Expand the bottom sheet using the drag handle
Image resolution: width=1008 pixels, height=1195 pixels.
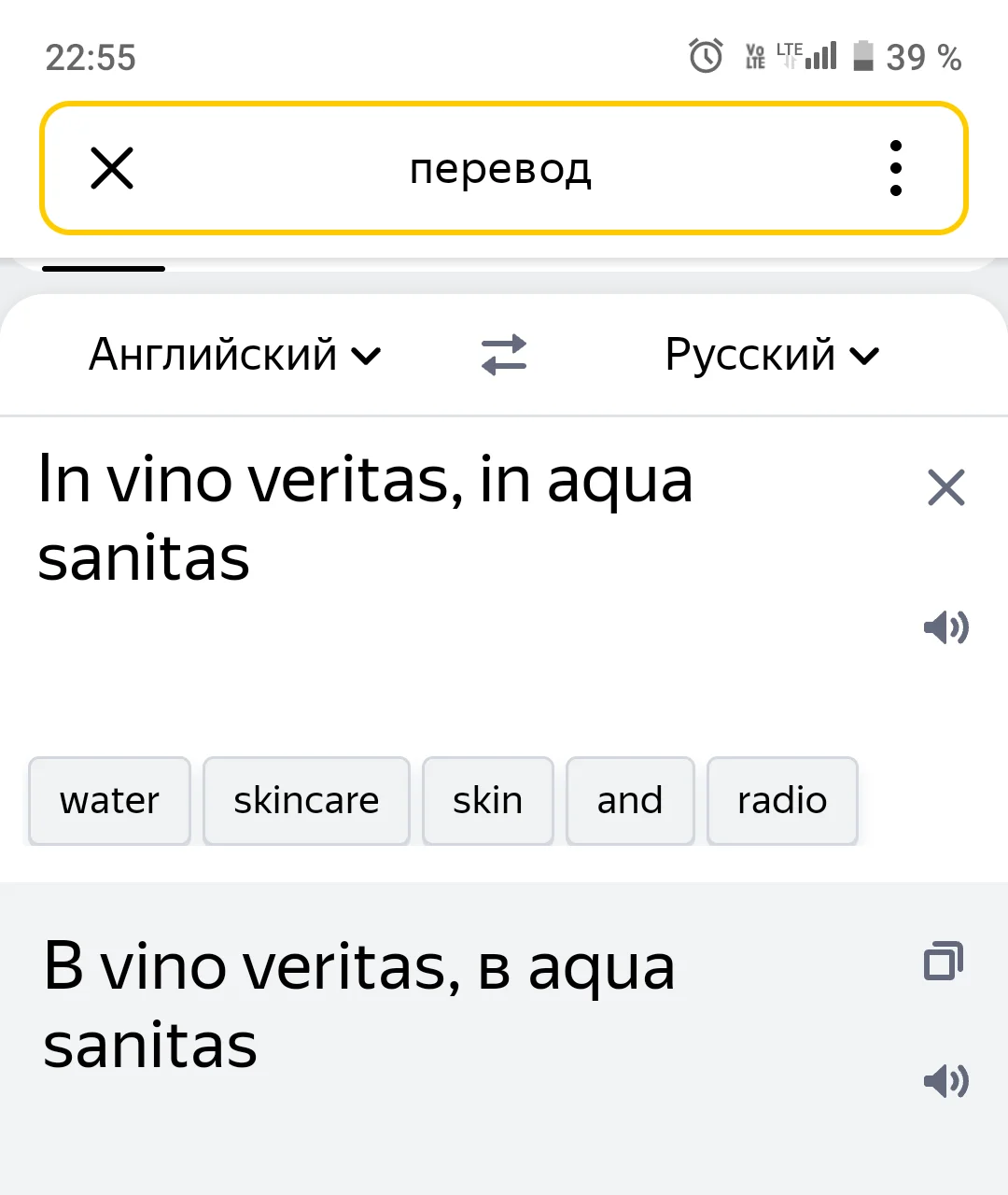(x=103, y=269)
